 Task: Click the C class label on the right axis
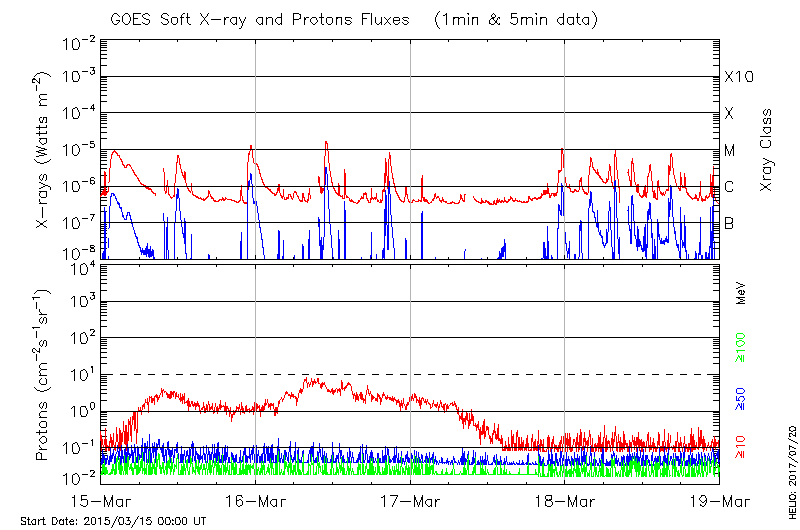click(x=729, y=187)
